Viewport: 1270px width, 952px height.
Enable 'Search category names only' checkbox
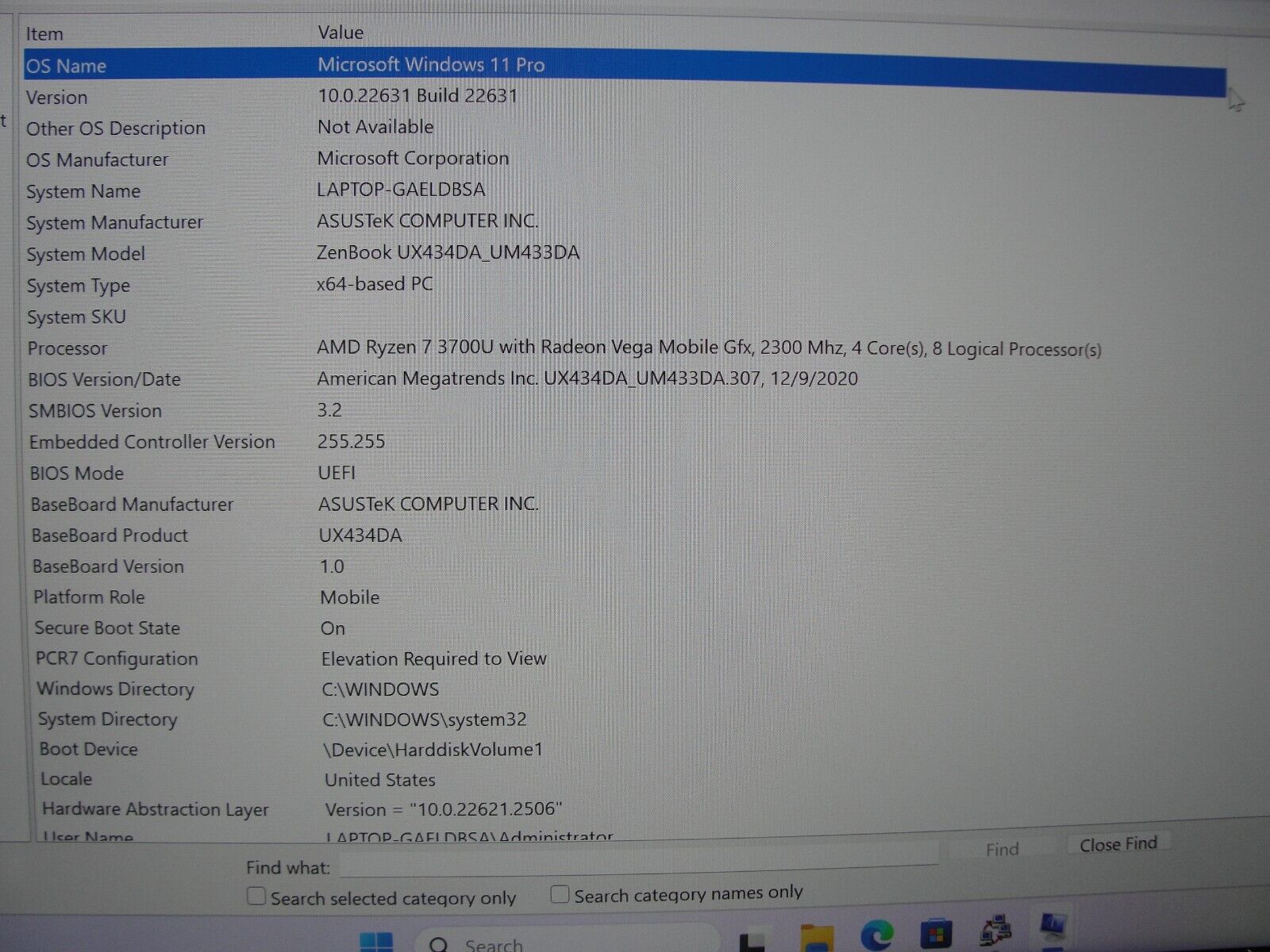tap(560, 894)
